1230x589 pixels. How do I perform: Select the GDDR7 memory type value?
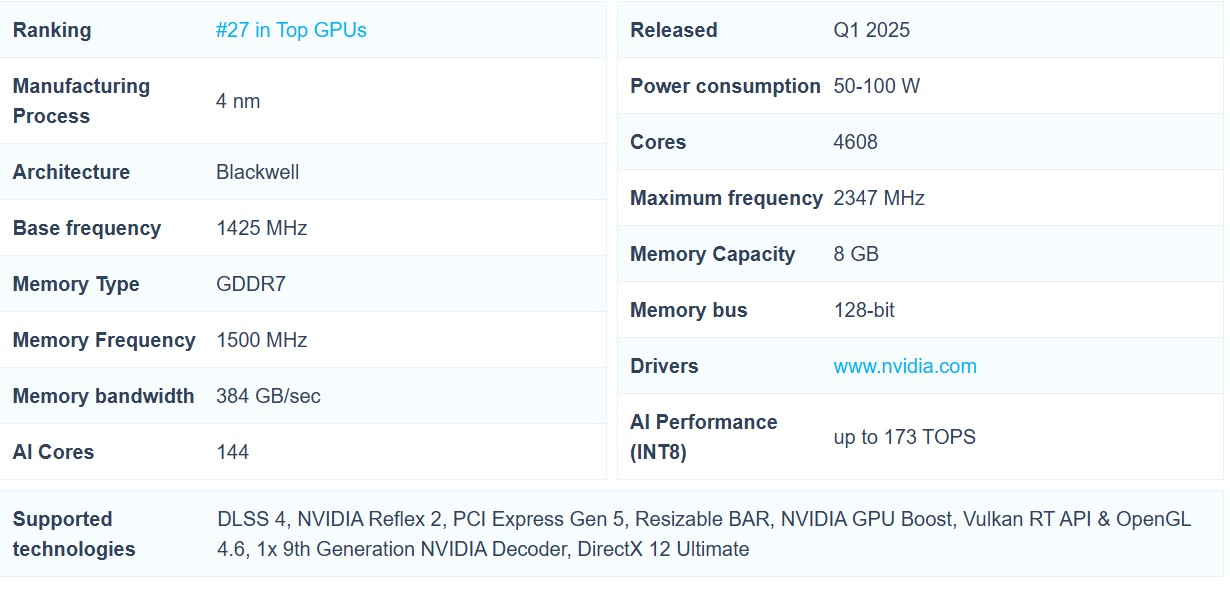coord(251,284)
